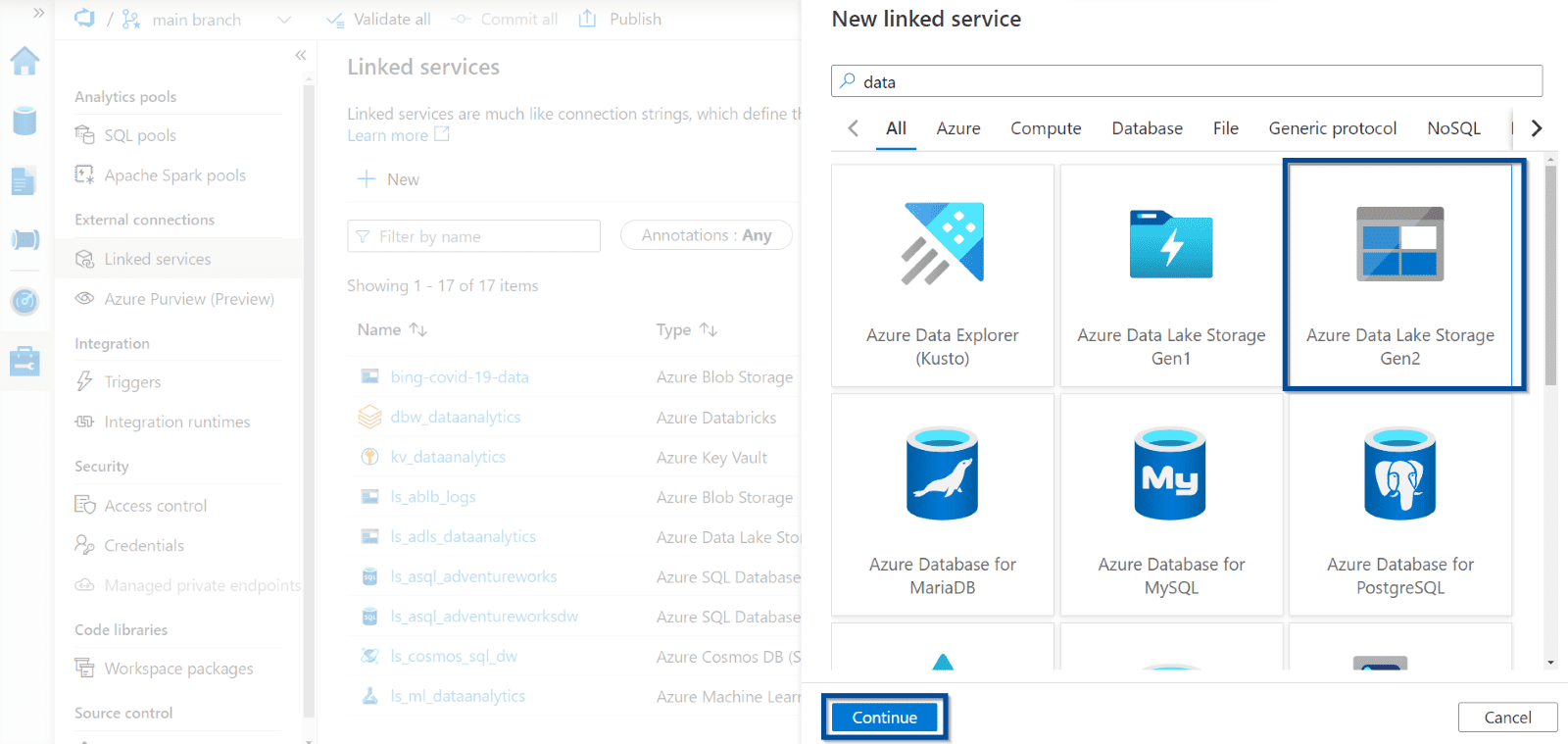Select Azure Database for MariaDB tile

(x=943, y=505)
